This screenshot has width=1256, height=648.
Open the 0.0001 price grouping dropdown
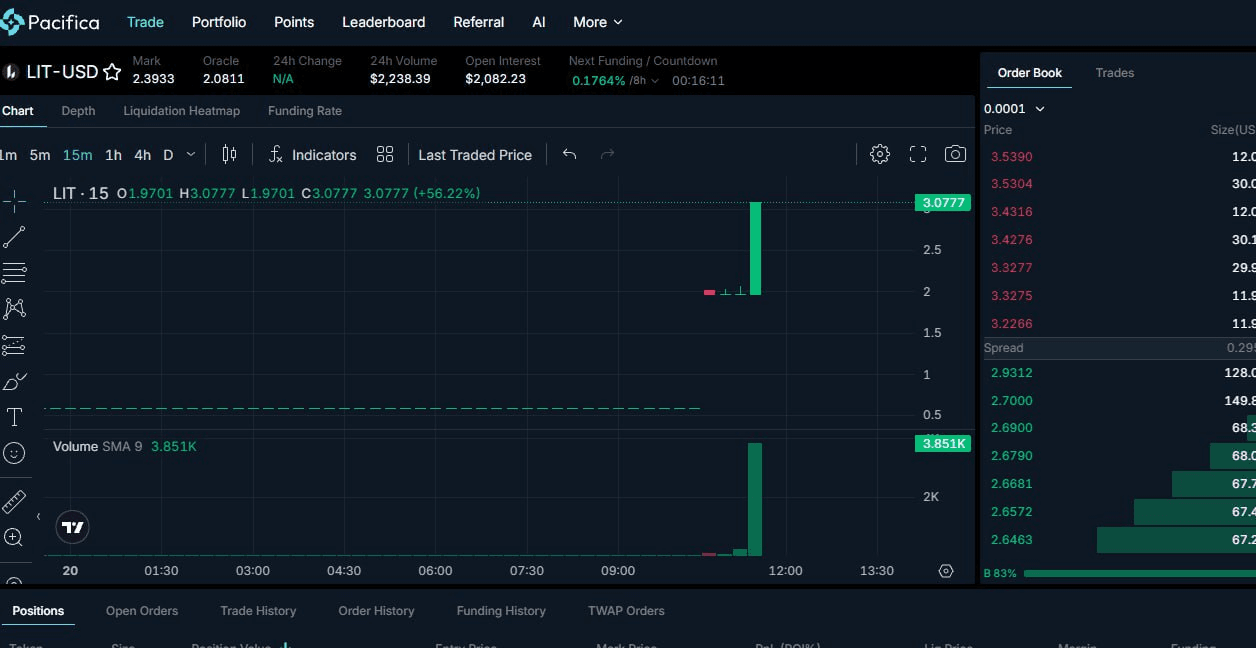(x=1014, y=109)
